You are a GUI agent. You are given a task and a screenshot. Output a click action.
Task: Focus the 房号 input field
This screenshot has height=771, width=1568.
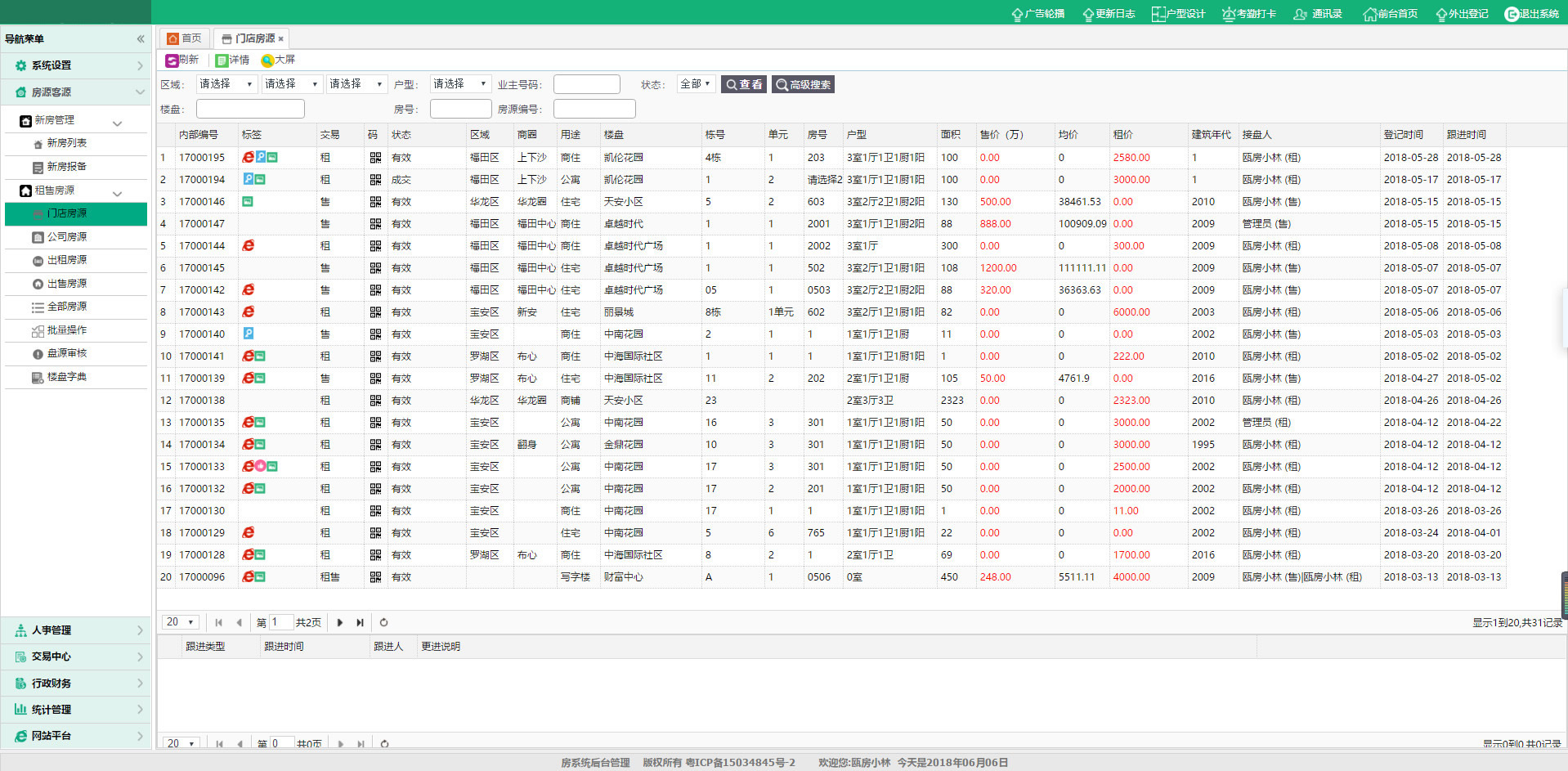(461, 109)
